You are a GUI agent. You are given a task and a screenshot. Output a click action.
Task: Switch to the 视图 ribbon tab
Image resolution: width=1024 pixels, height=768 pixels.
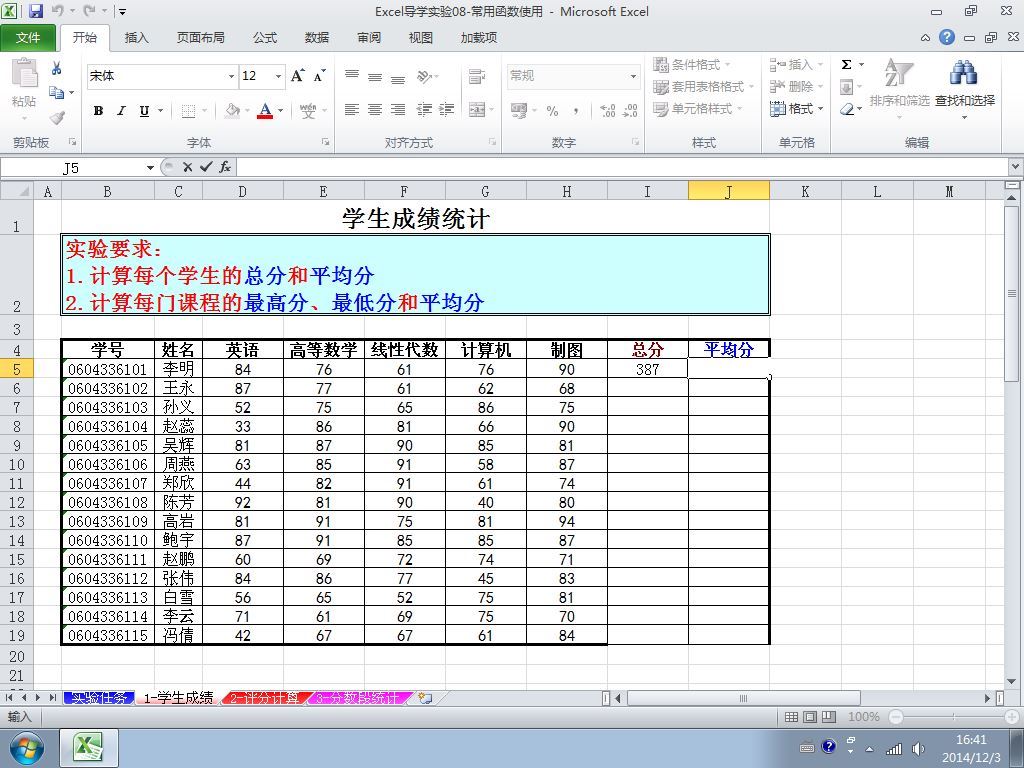[x=421, y=38]
